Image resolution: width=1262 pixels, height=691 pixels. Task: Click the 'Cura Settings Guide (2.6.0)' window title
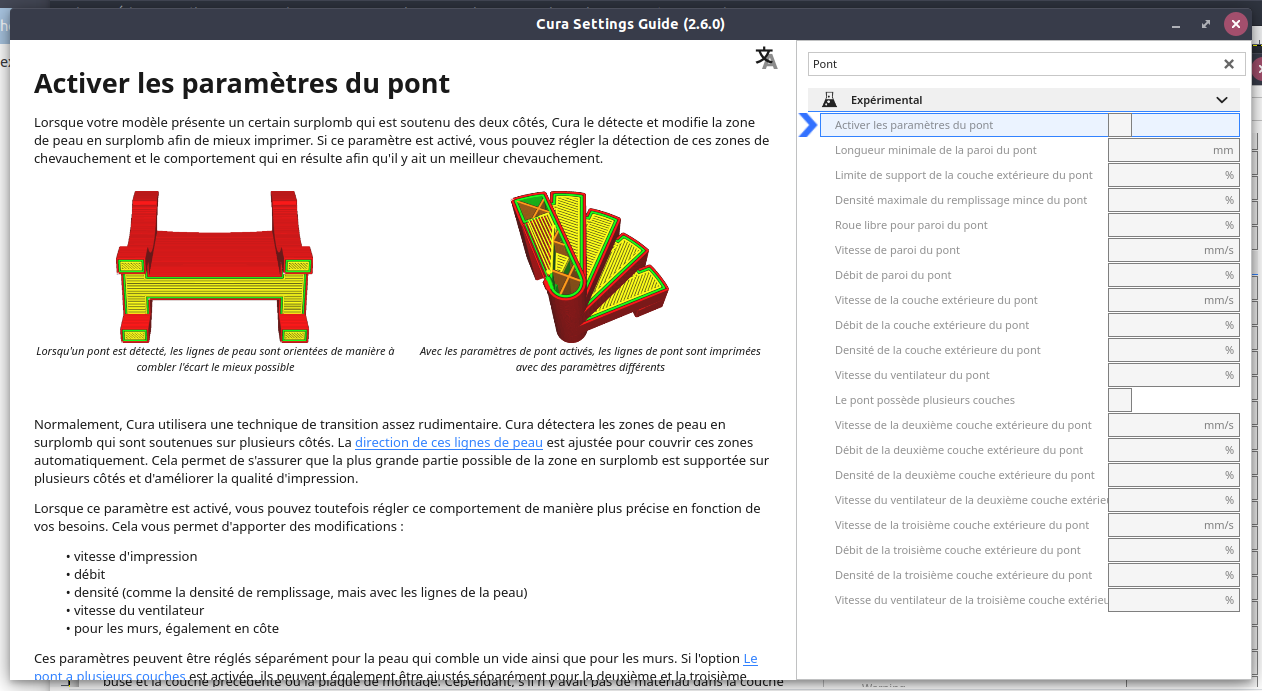click(x=631, y=23)
